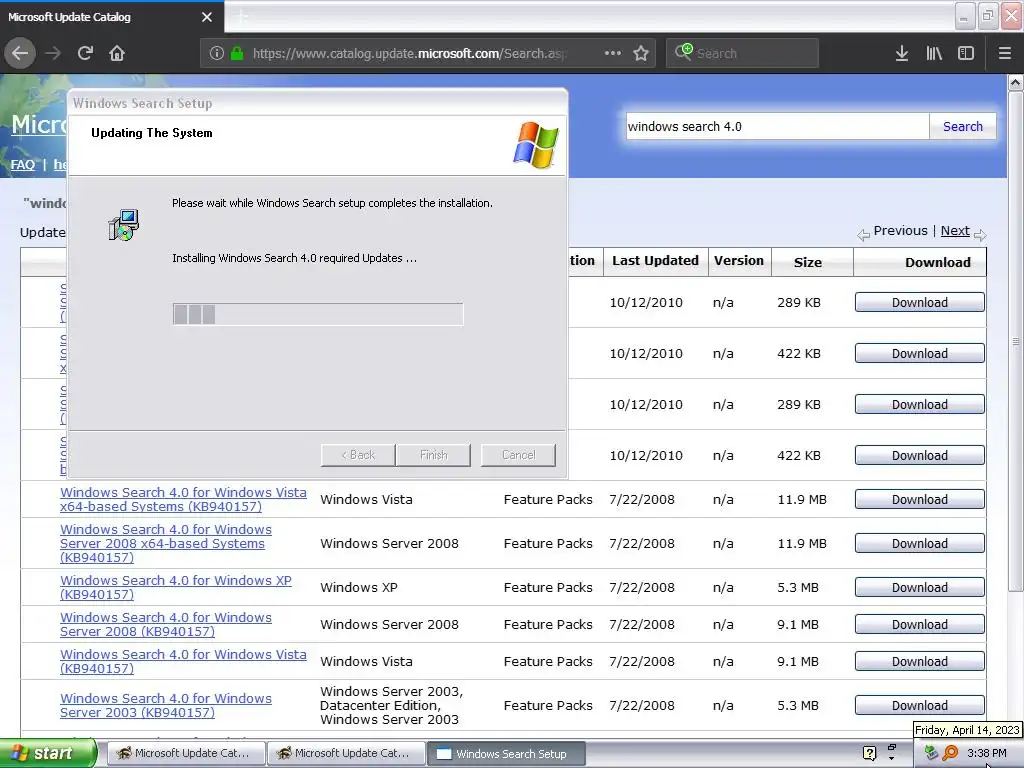Open Windows Search 4.0 Server 2003 link
Image resolution: width=1024 pixels, height=768 pixels.
tap(166, 705)
